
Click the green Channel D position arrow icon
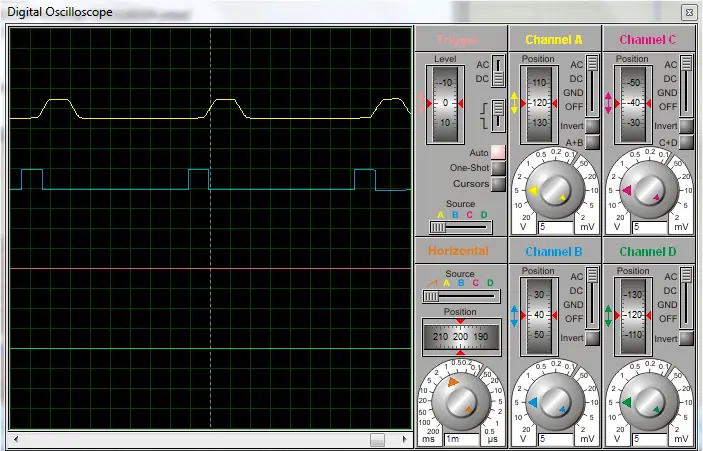pyautogui.click(x=608, y=316)
